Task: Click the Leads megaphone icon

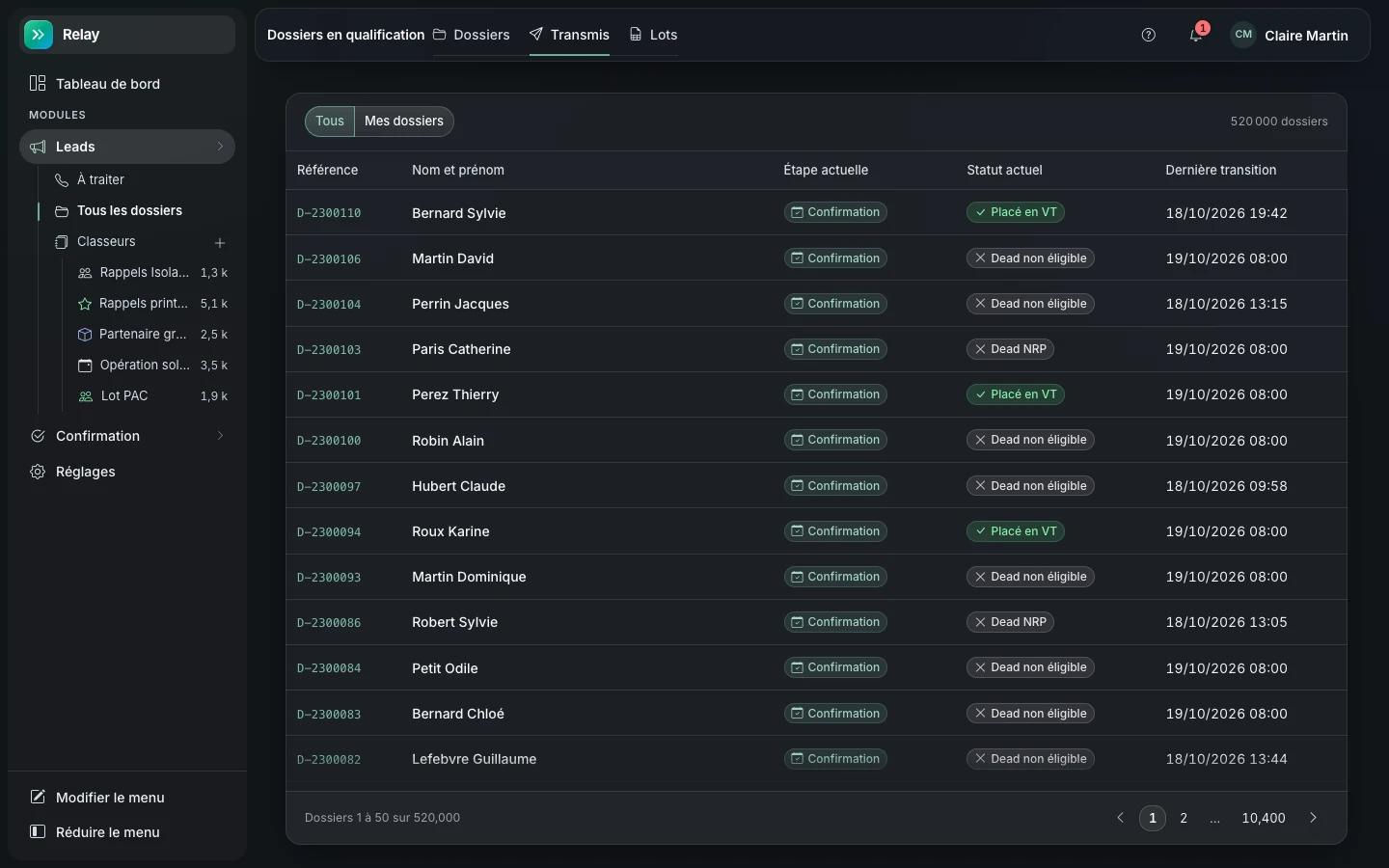Action: click(38, 148)
